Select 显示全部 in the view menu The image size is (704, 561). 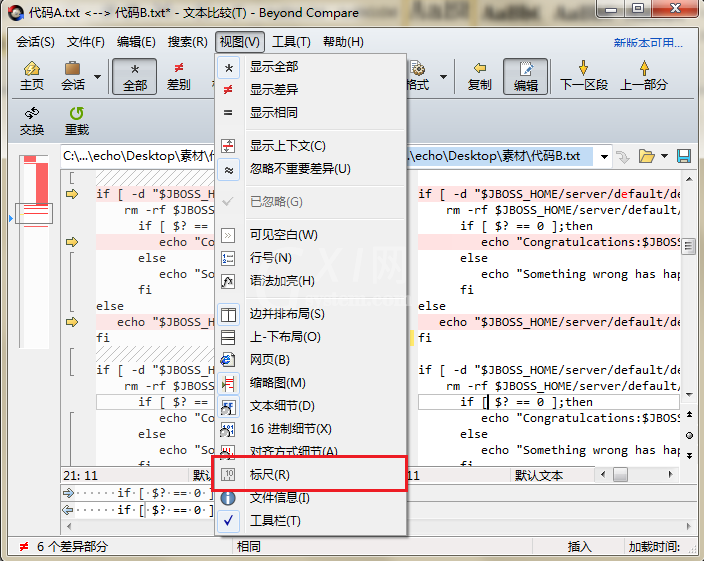coord(311,67)
